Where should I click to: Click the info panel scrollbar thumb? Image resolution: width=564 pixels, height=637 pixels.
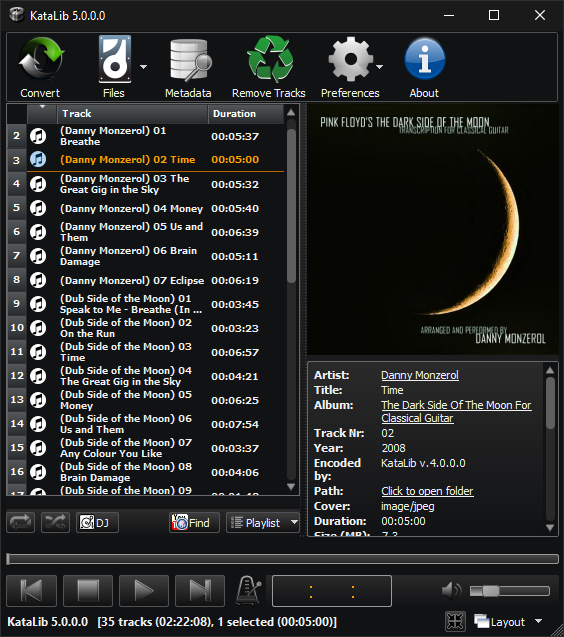(550, 403)
